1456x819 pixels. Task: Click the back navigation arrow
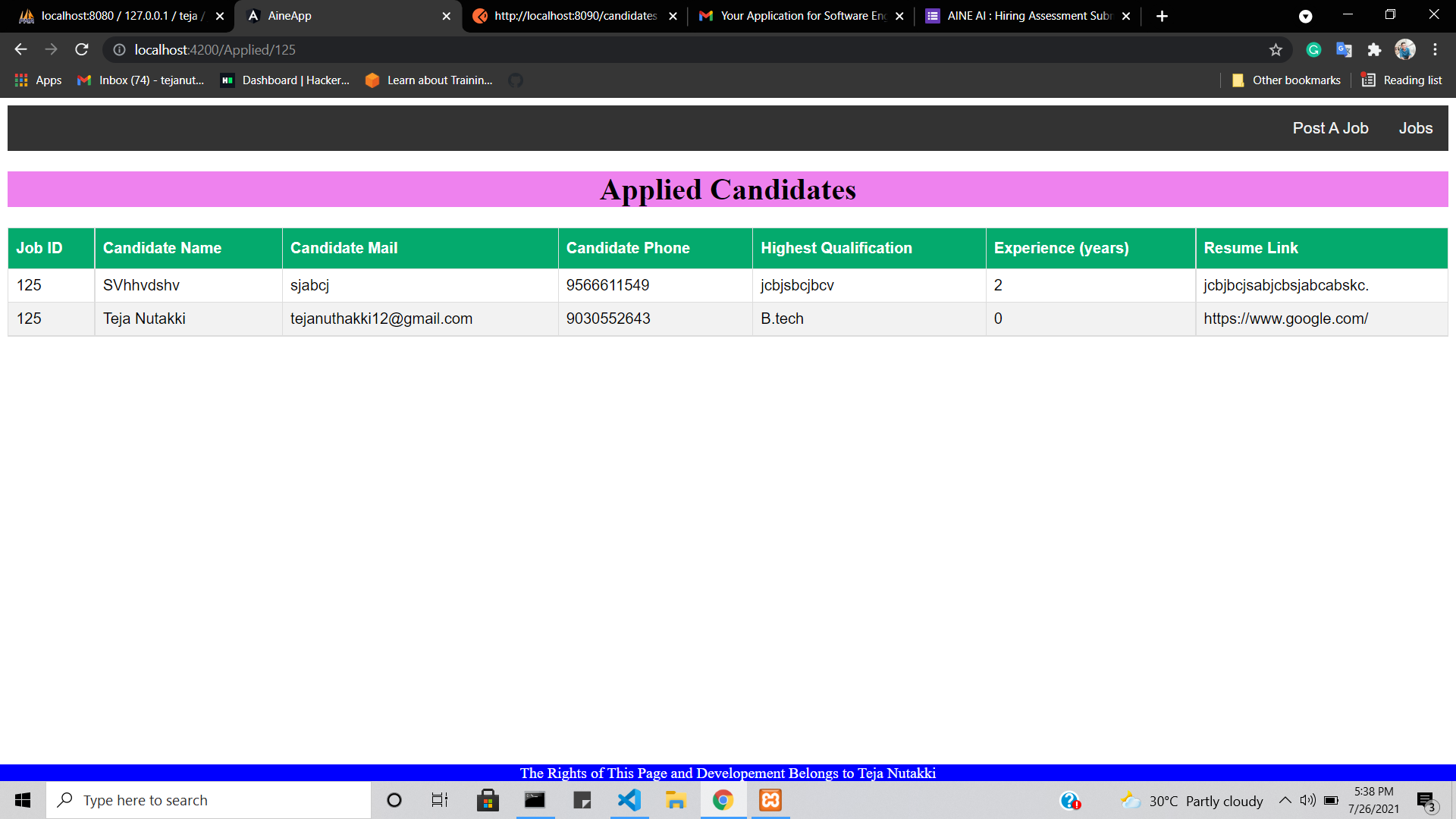click(20, 49)
